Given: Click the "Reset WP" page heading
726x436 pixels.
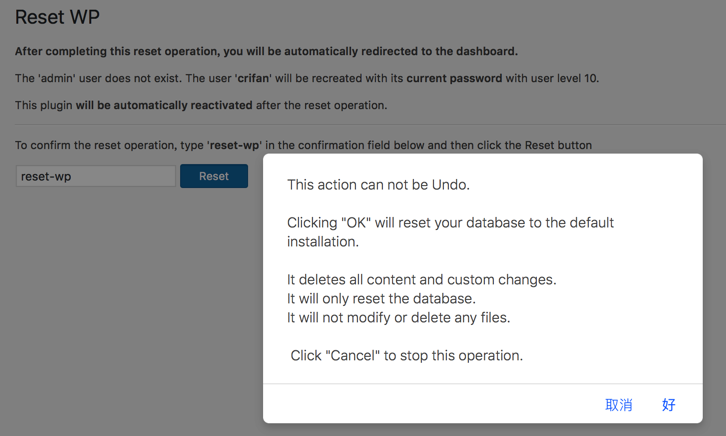Looking at the screenshot, I should click(x=57, y=18).
